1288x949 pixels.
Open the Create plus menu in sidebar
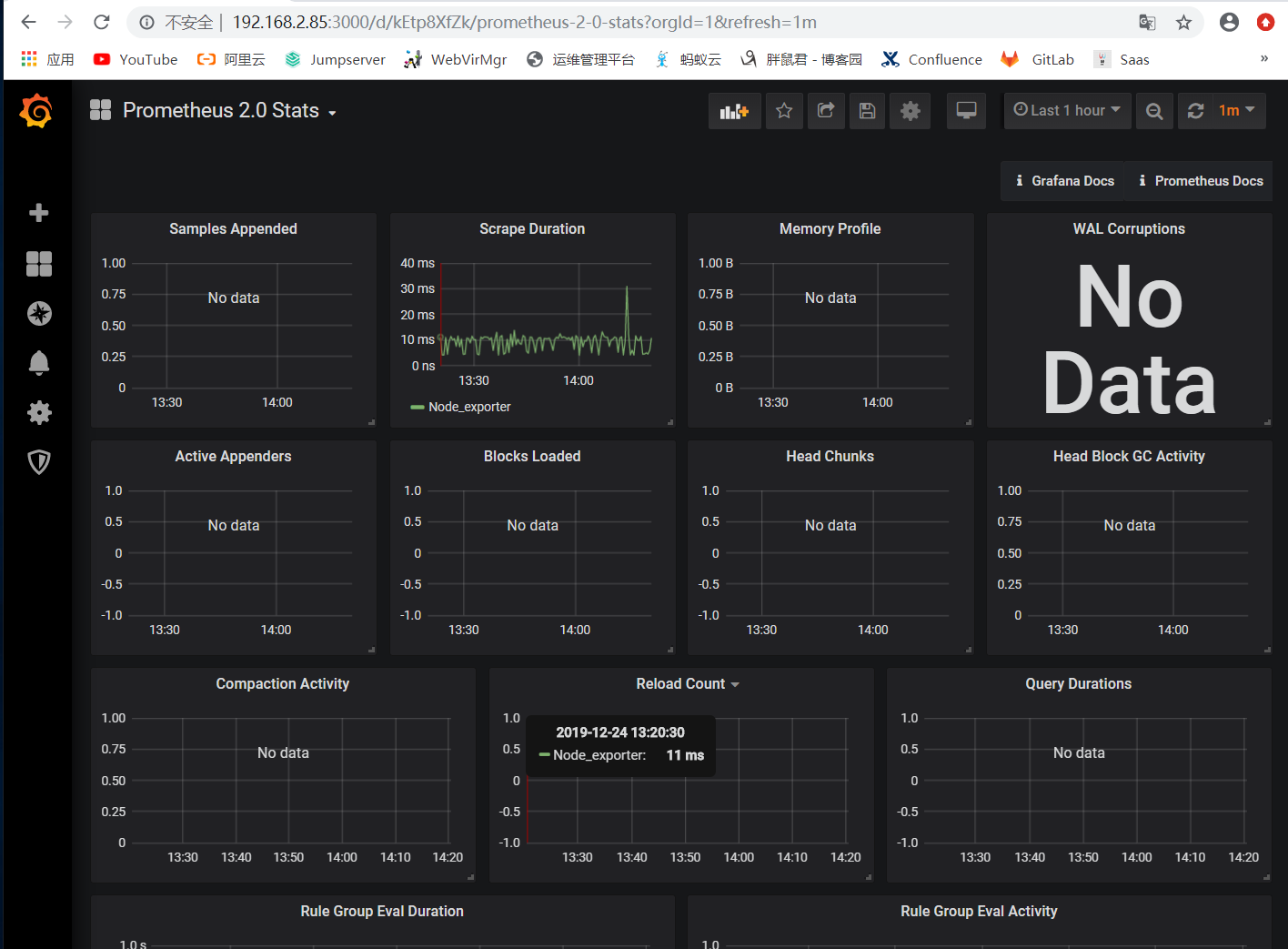39,213
